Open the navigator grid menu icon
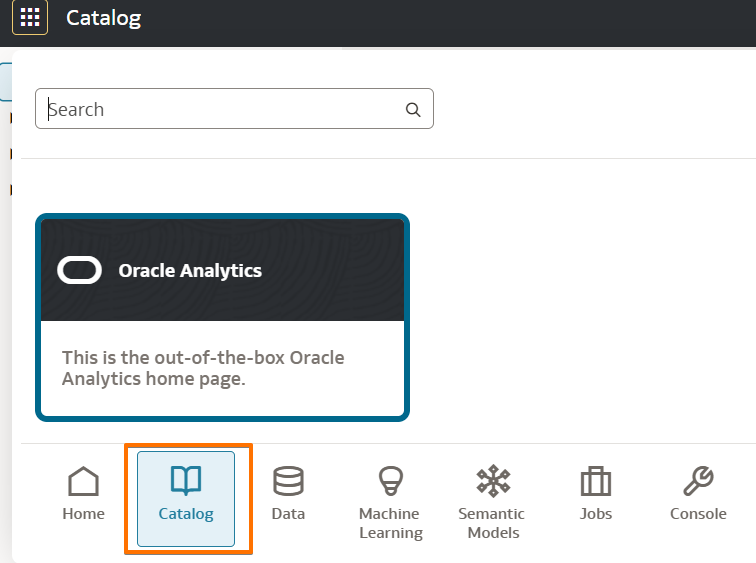The width and height of the screenshot is (756, 563). pos(30,18)
